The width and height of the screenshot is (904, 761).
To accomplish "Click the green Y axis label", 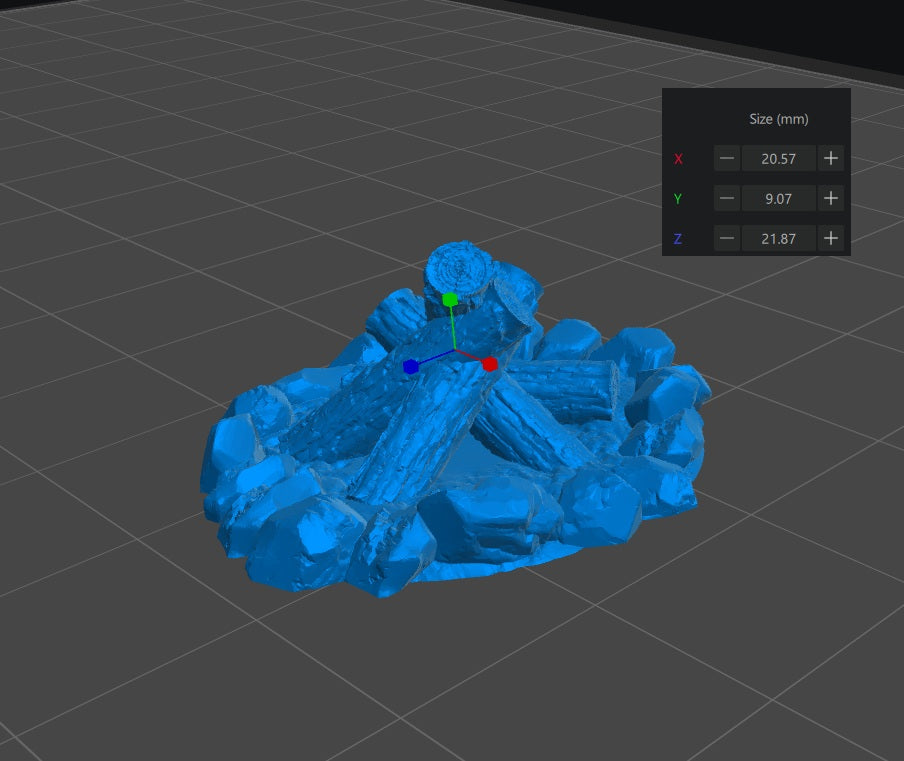I will (x=678, y=199).
